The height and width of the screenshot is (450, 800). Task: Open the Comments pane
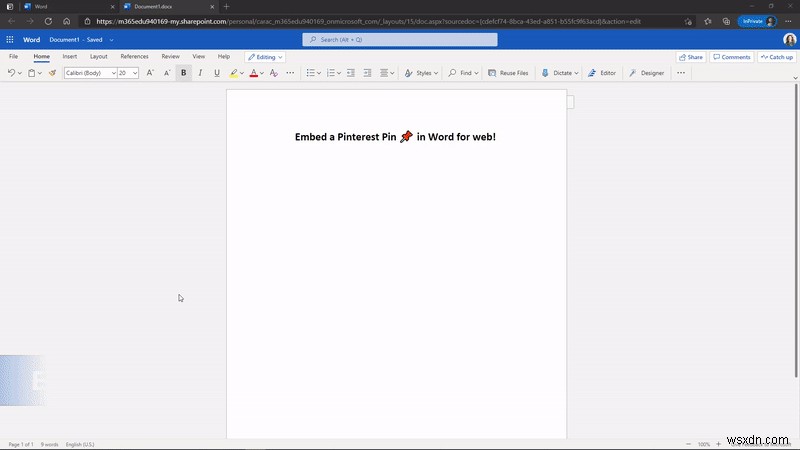click(732, 57)
